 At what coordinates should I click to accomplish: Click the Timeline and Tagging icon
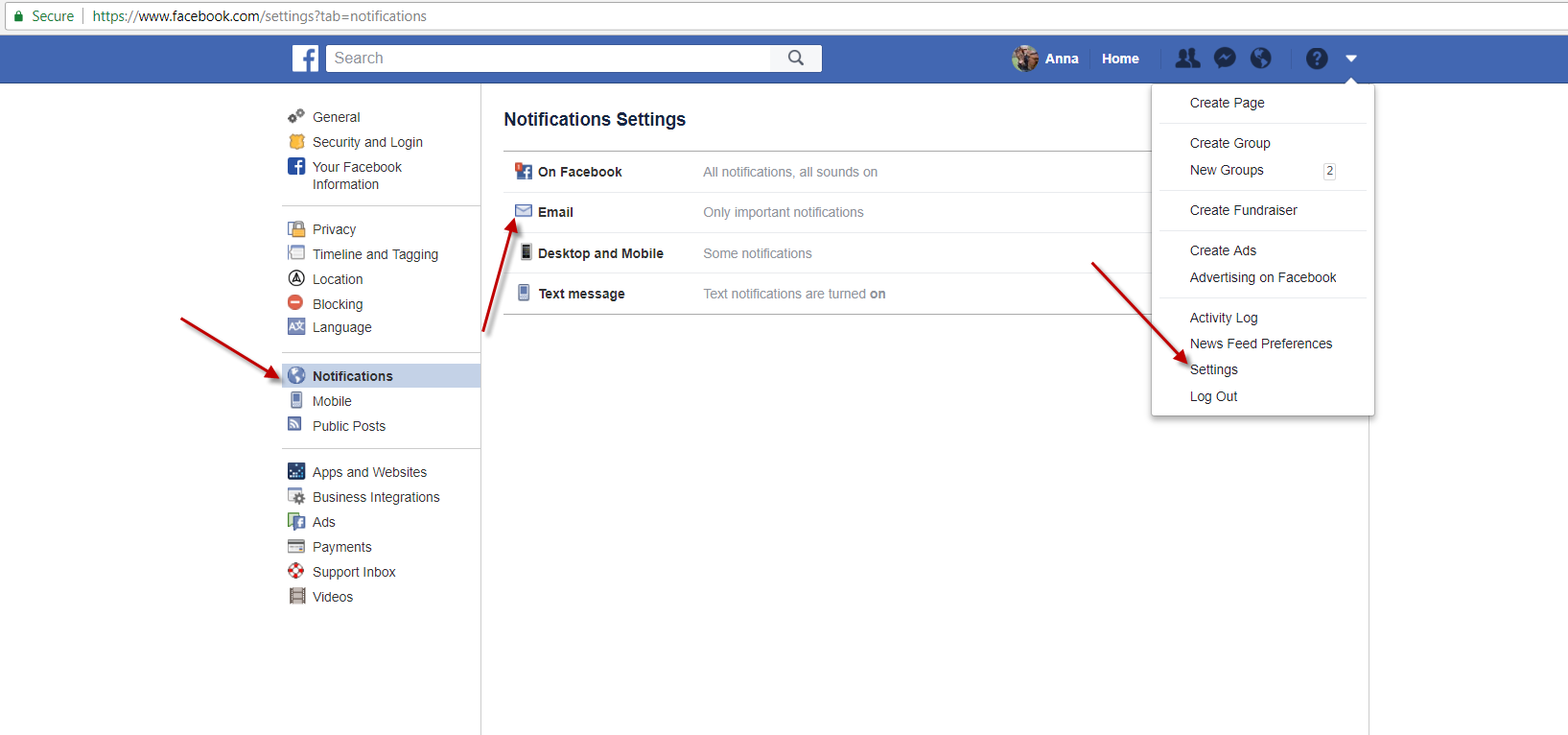(296, 253)
